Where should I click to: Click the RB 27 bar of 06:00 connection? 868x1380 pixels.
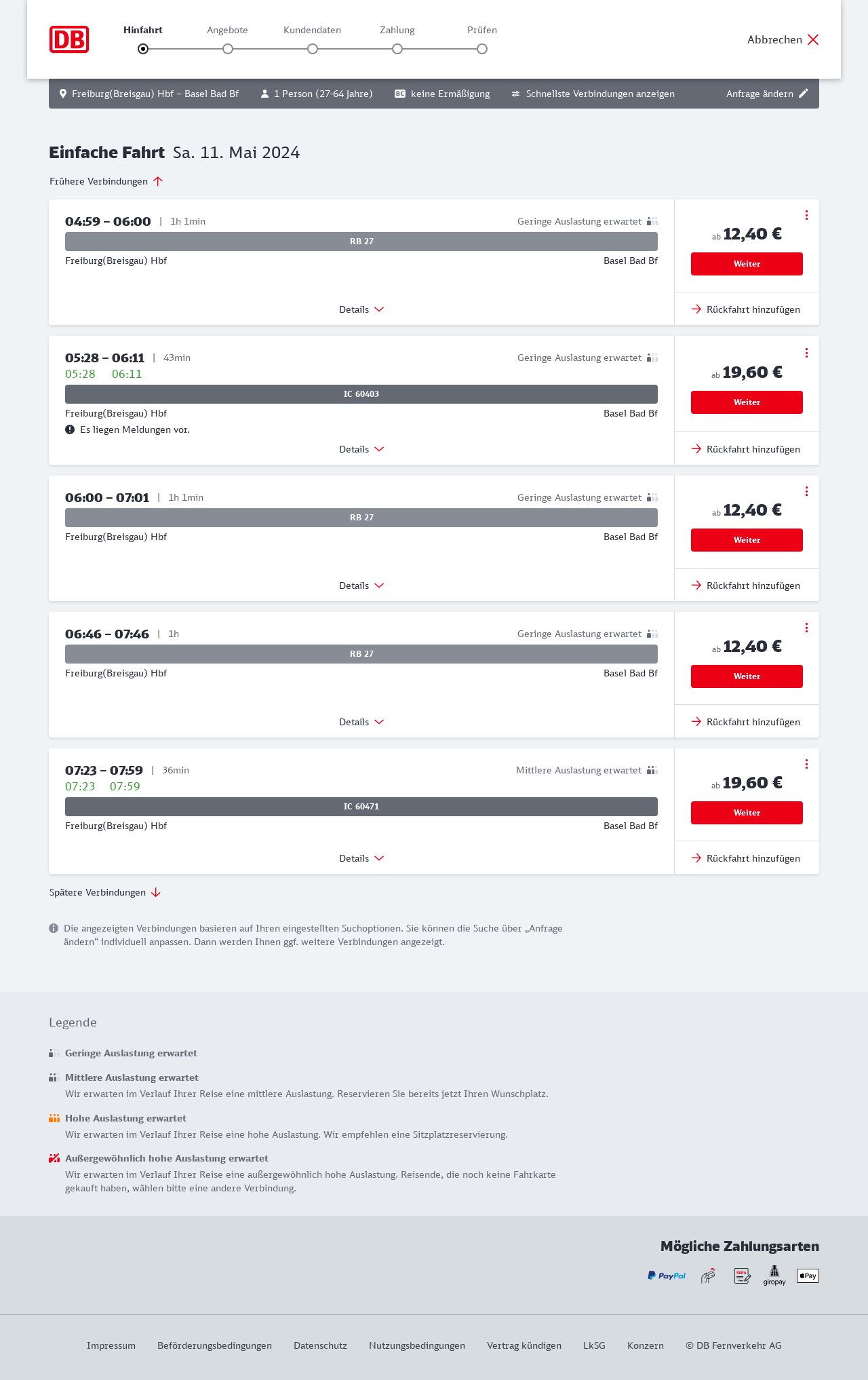pyautogui.click(x=361, y=518)
